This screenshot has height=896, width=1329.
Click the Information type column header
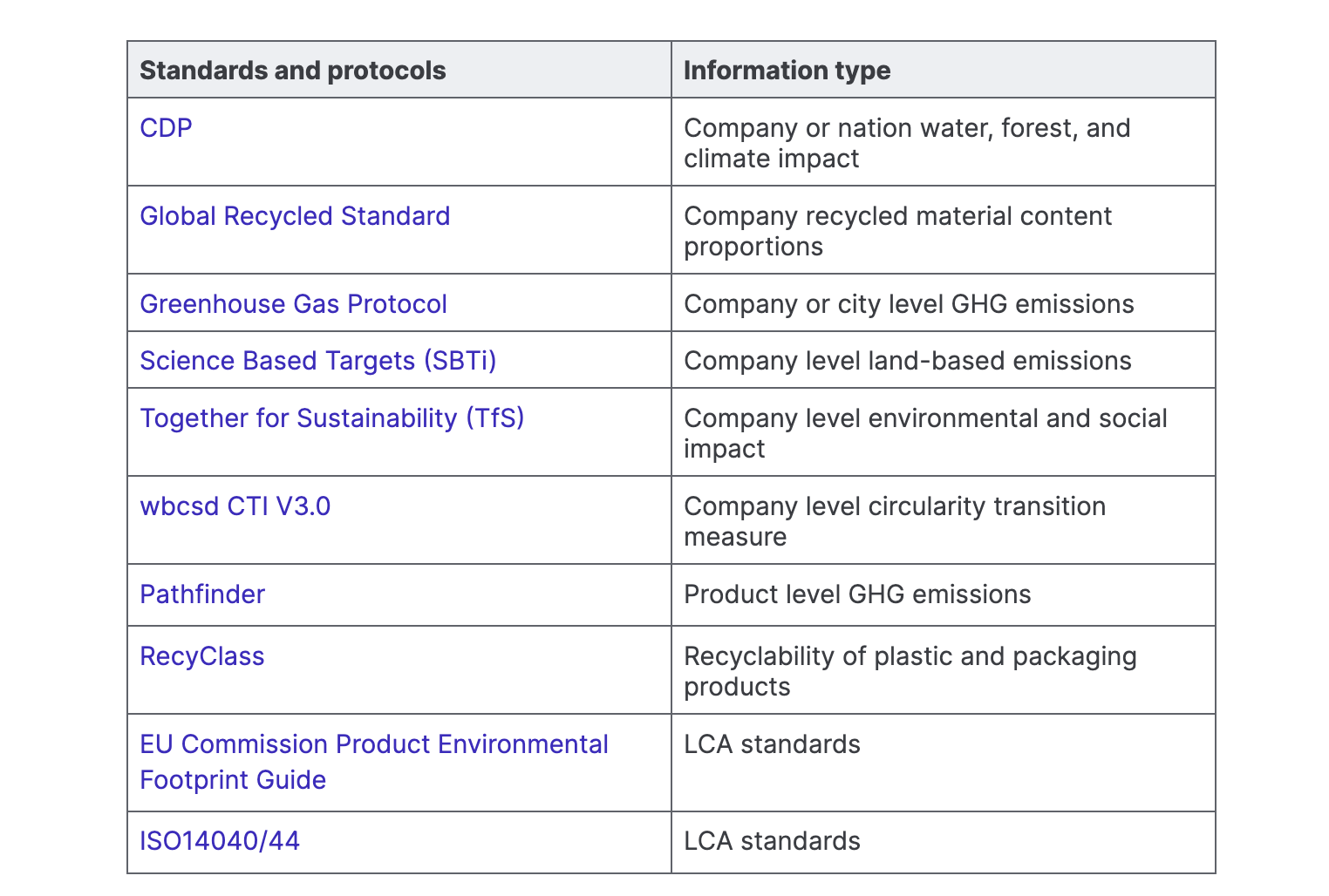(787, 71)
